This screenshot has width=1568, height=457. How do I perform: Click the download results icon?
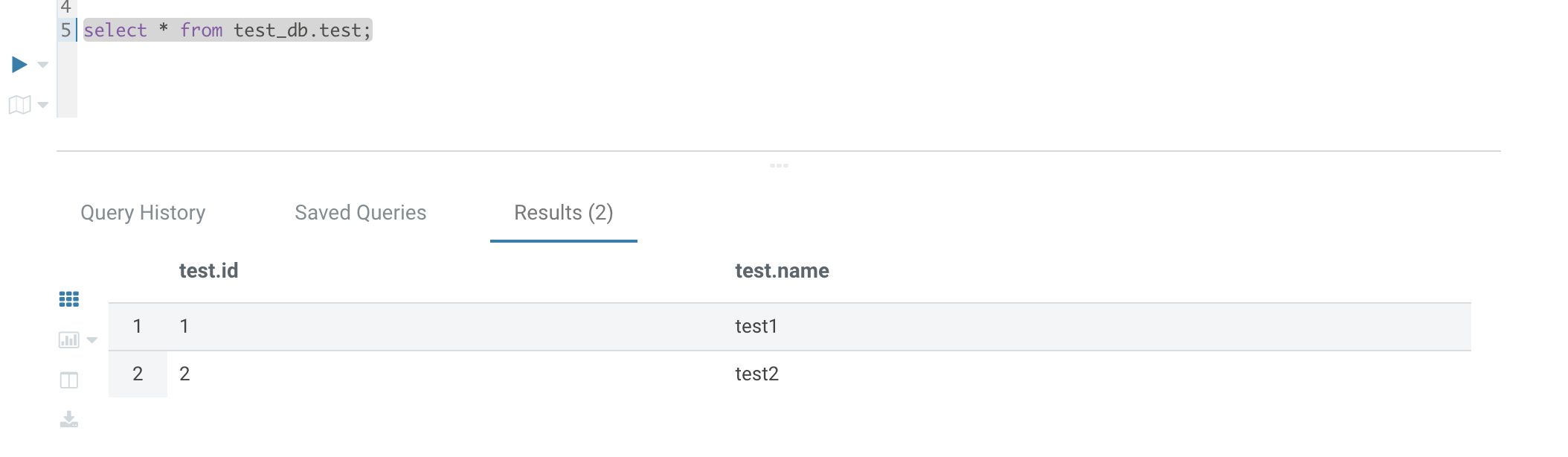tap(69, 420)
